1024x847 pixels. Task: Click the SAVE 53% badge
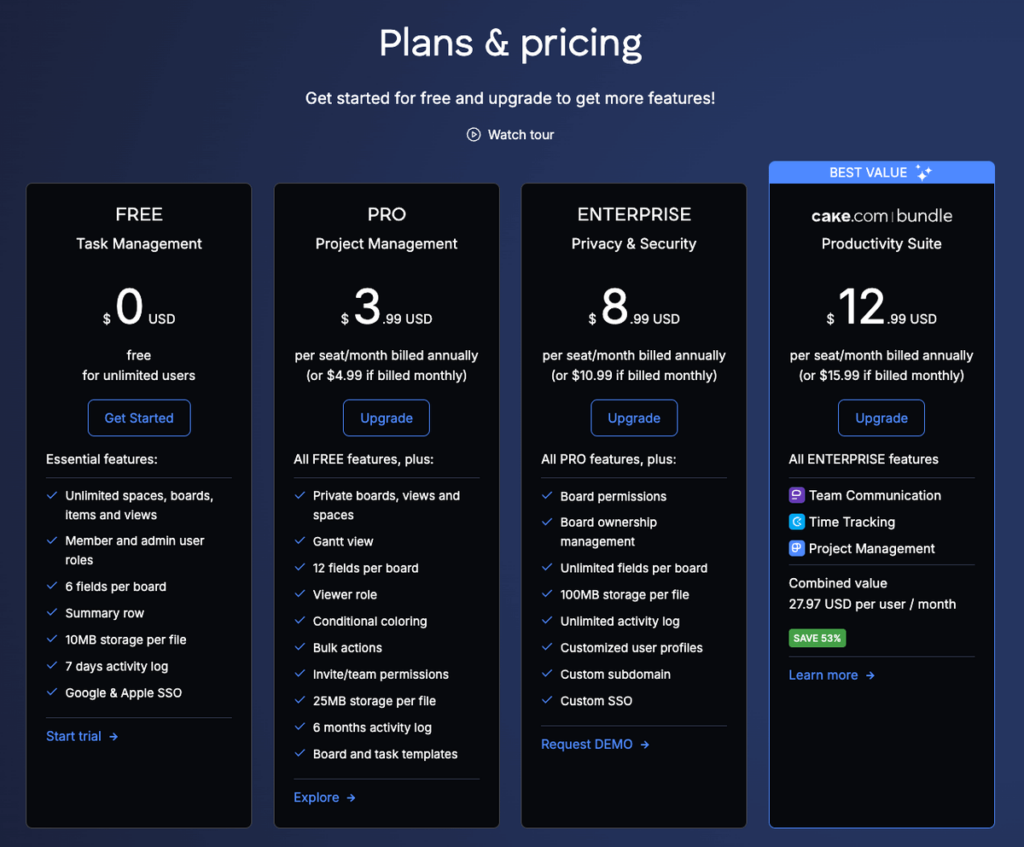(817, 637)
